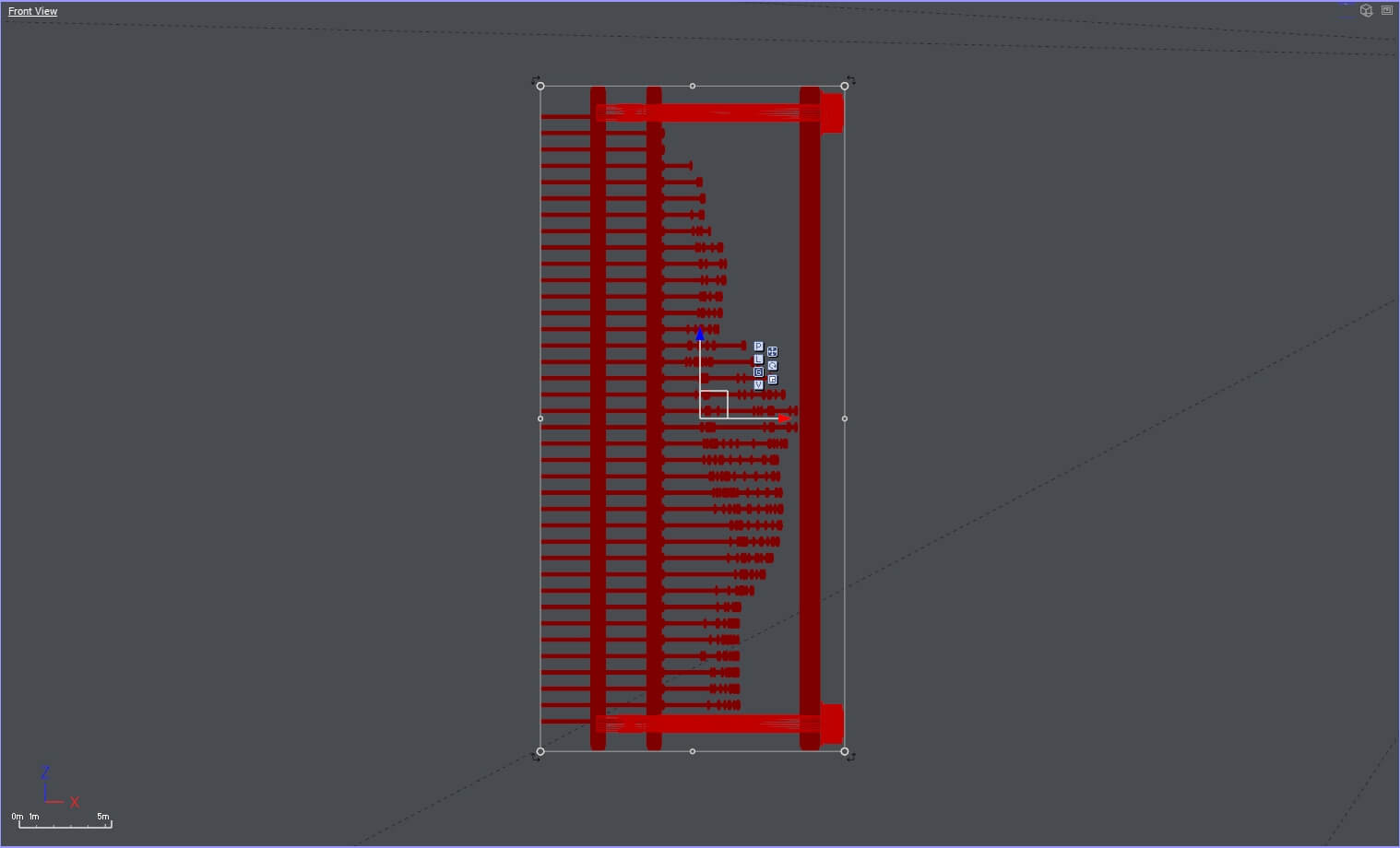Screen dimensions: 1400x848
Task: Open the Front View label menu
Action: (32, 11)
